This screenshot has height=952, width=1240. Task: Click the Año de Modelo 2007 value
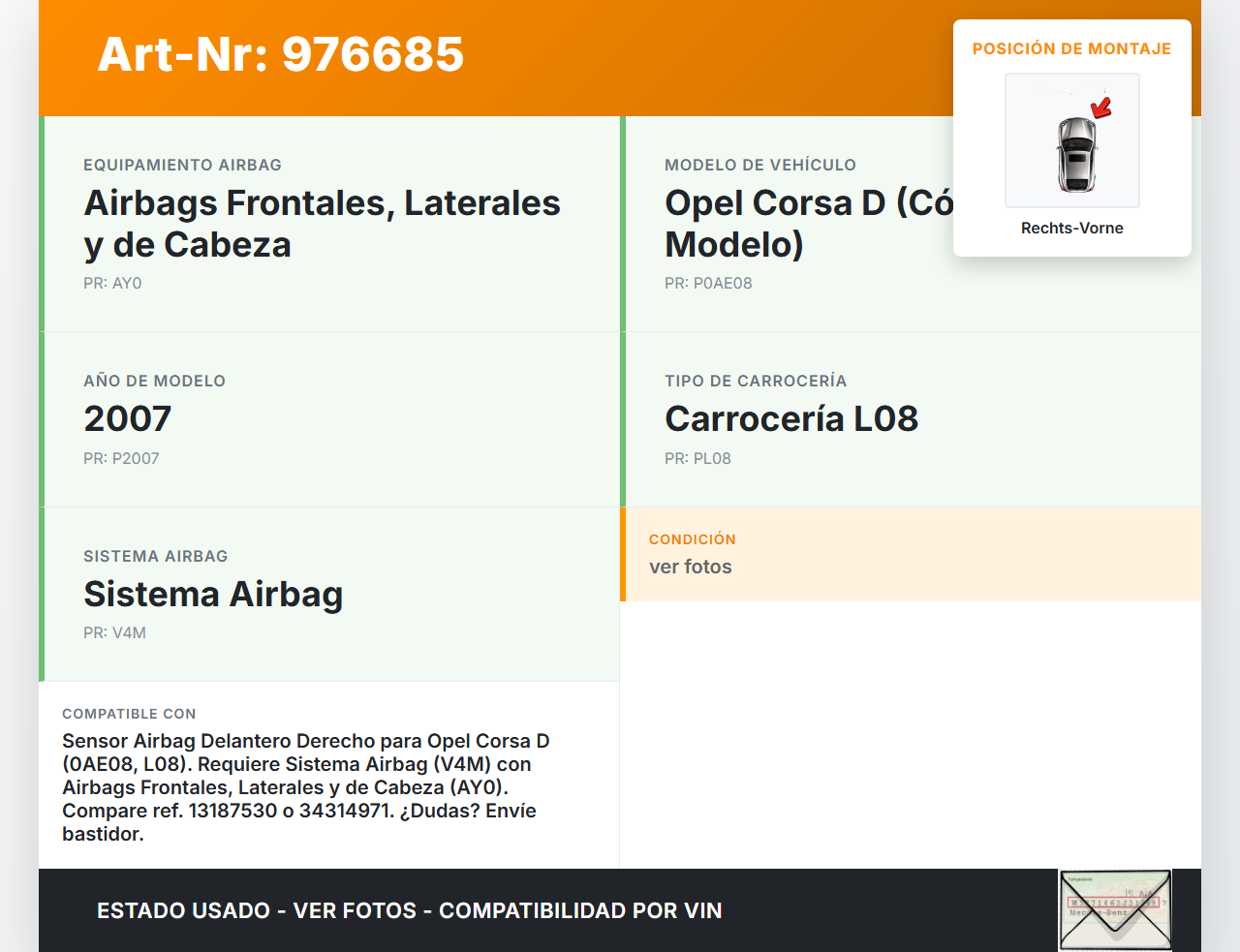click(x=128, y=418)
